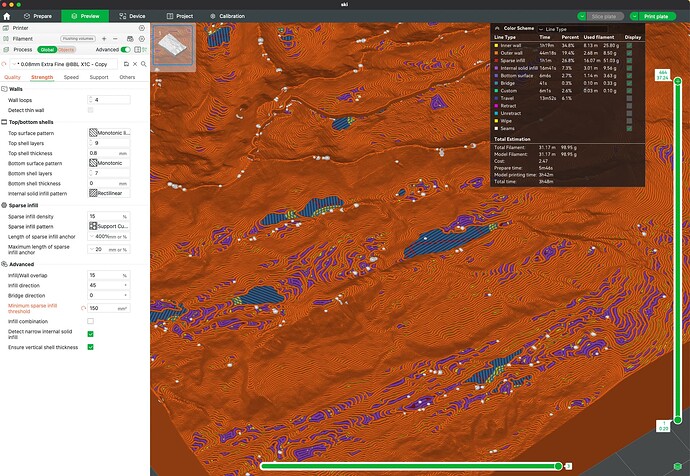Reset Minimum sparse infill threshold value

[83, 308]
